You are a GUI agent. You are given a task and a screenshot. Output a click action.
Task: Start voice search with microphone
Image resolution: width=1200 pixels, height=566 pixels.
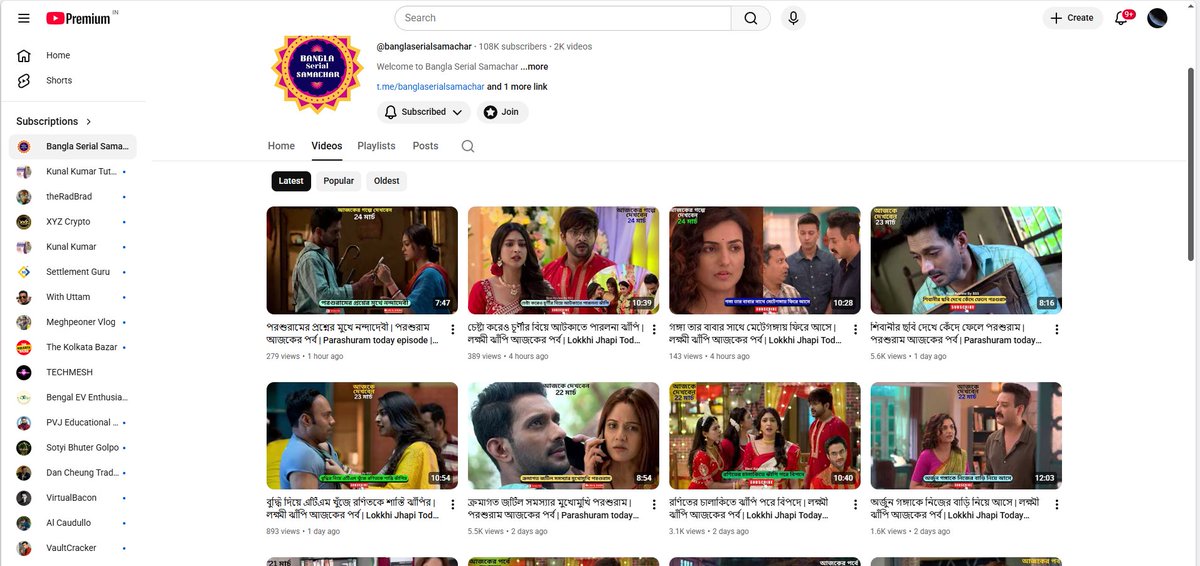[x=793, y=18]
